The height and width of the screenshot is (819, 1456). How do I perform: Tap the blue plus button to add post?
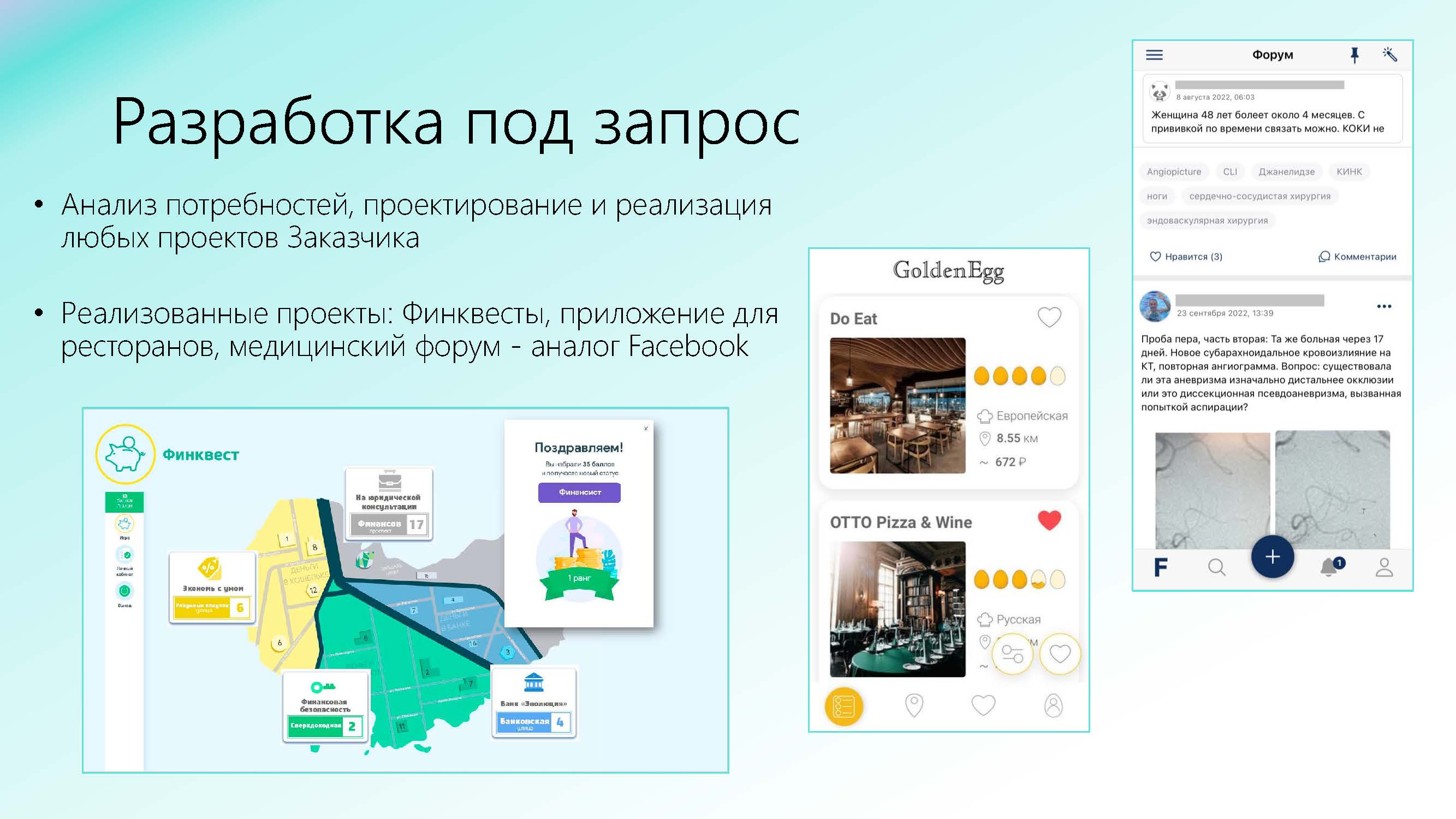point(1273,557)
